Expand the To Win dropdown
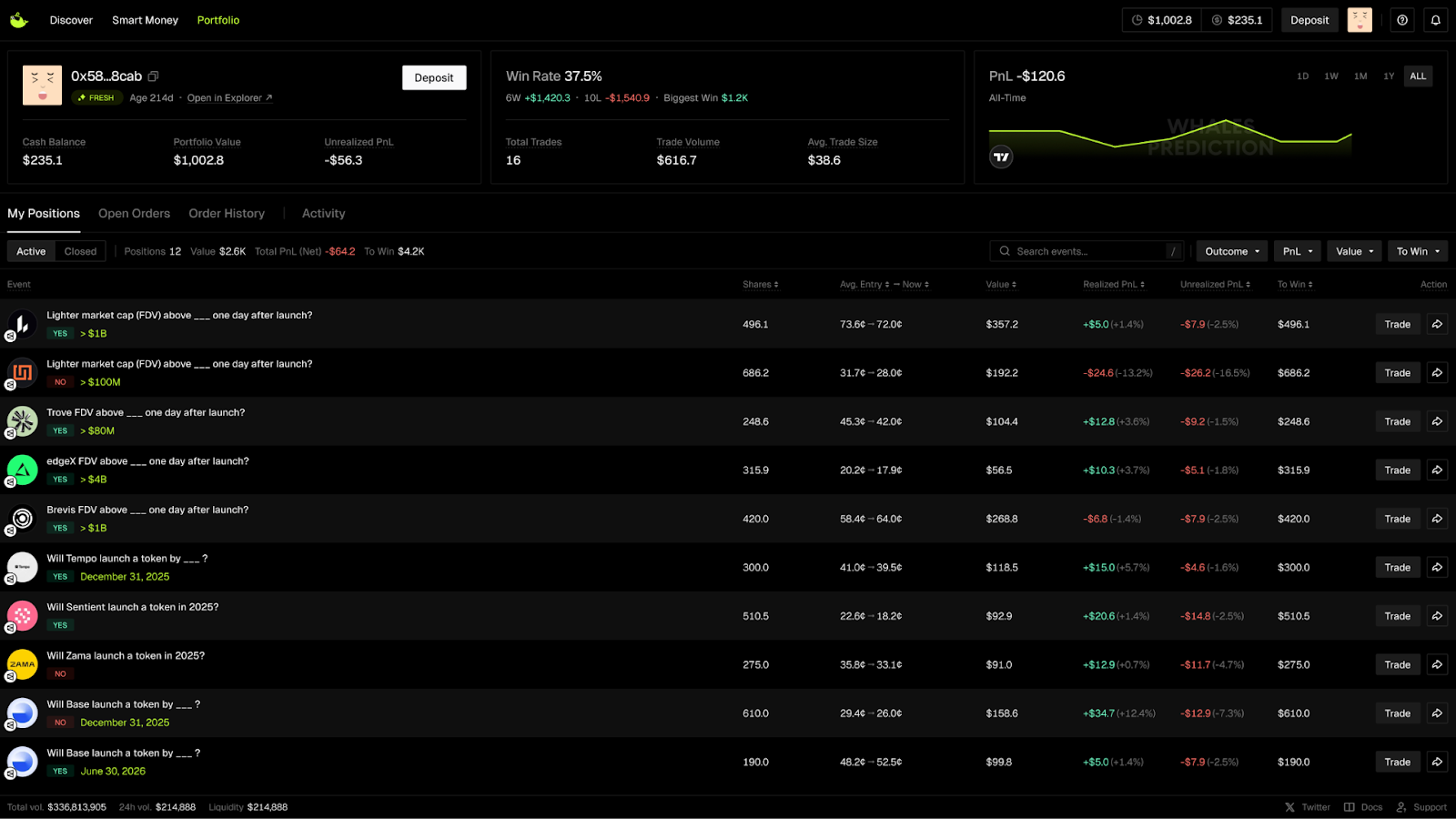This screenshot has height=819, width=1456. 1418,251
